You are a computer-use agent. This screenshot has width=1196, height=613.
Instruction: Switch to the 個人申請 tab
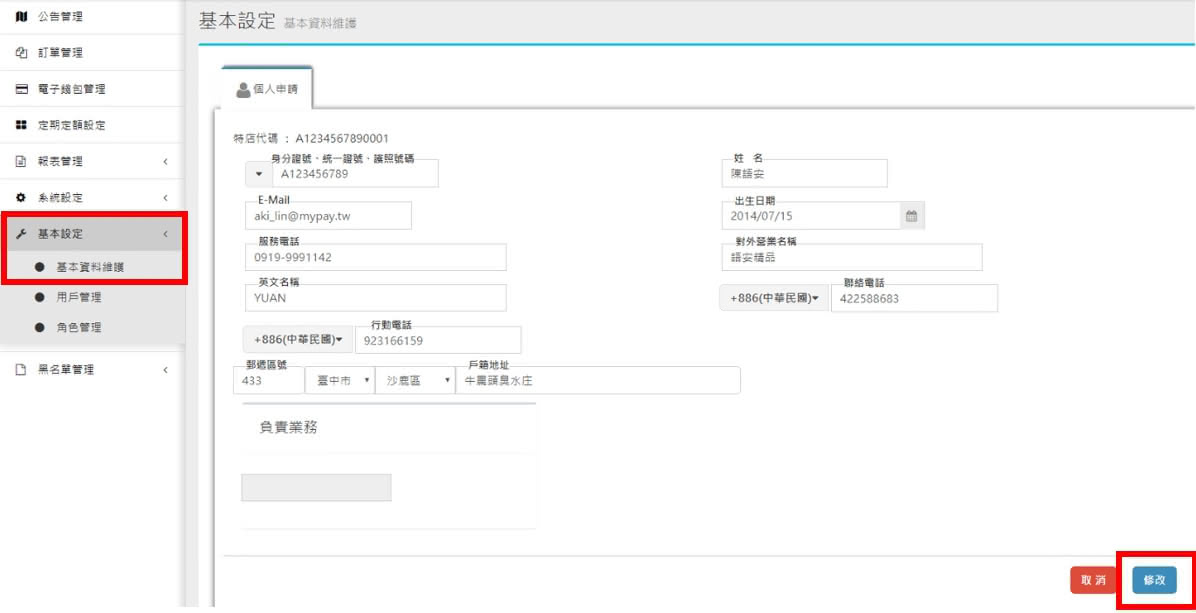coord(267,89)
